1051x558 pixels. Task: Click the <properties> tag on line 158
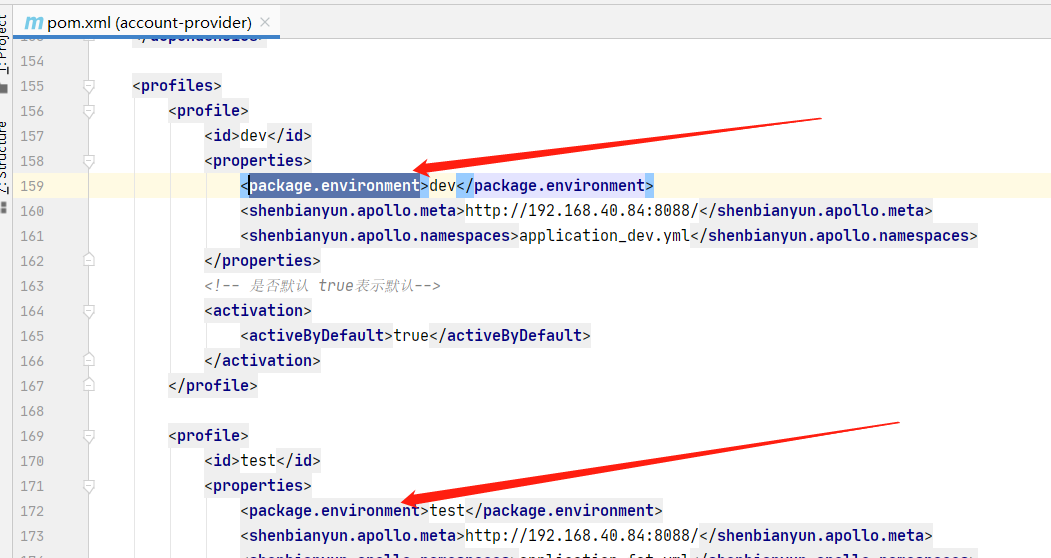[x=258, y=161]
